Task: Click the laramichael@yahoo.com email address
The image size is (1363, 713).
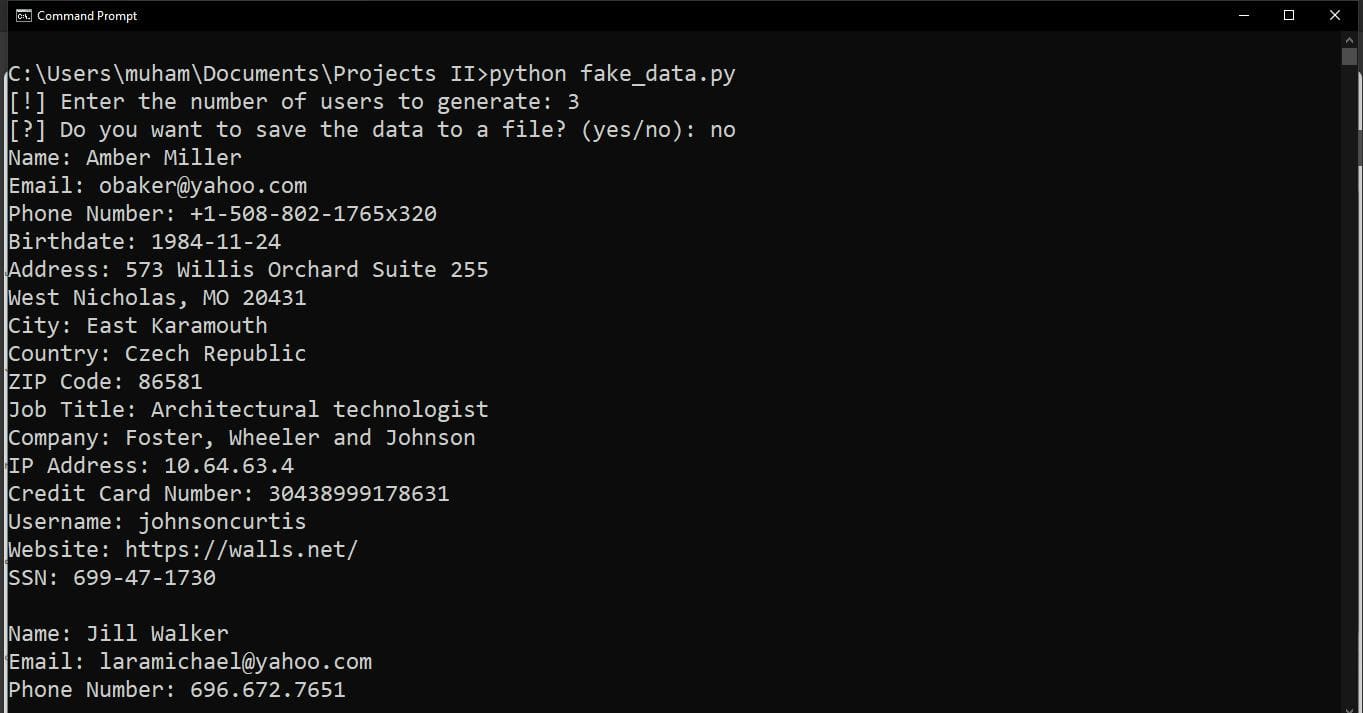Action: (x=235, y=662)
